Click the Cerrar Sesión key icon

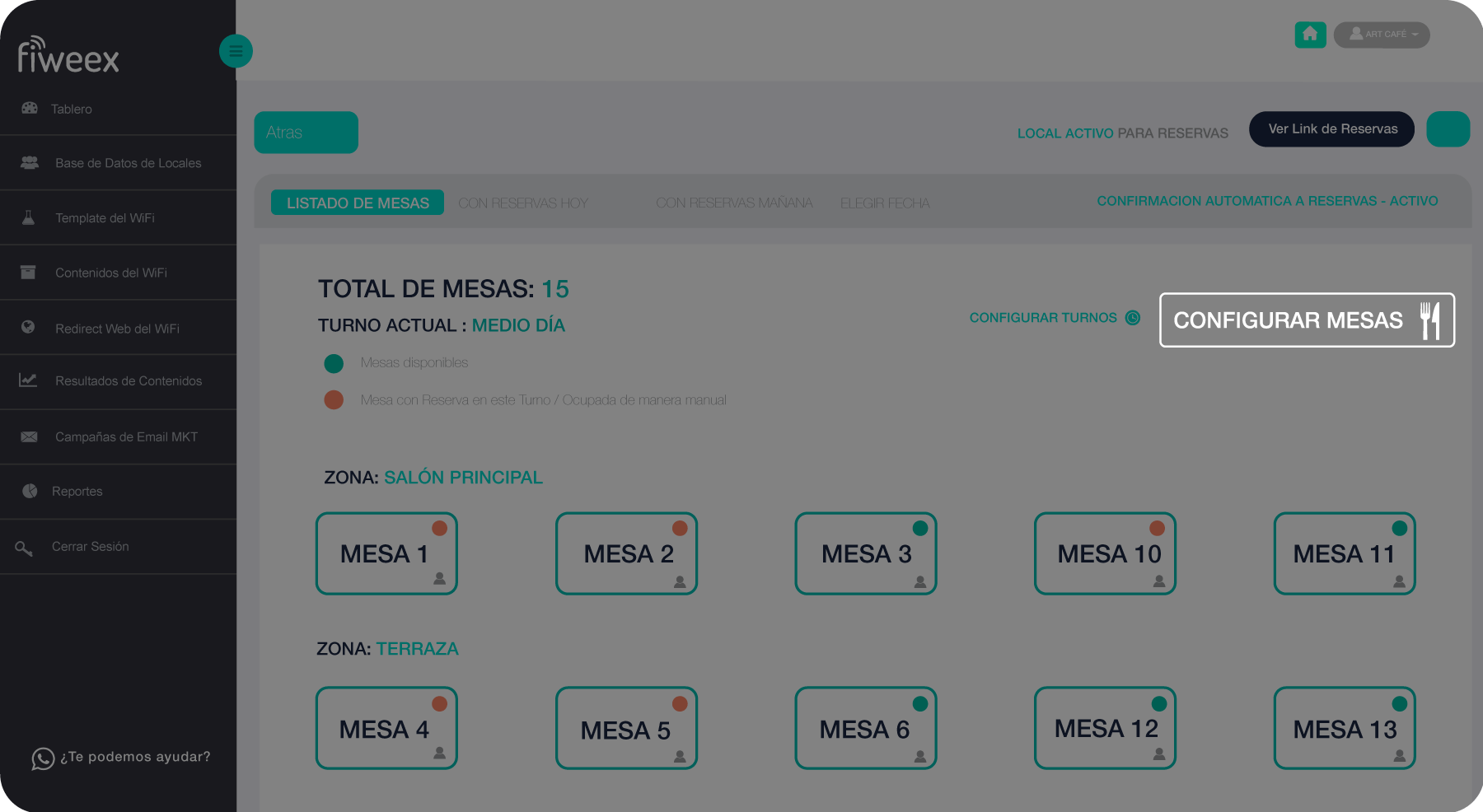coord(24,548)
